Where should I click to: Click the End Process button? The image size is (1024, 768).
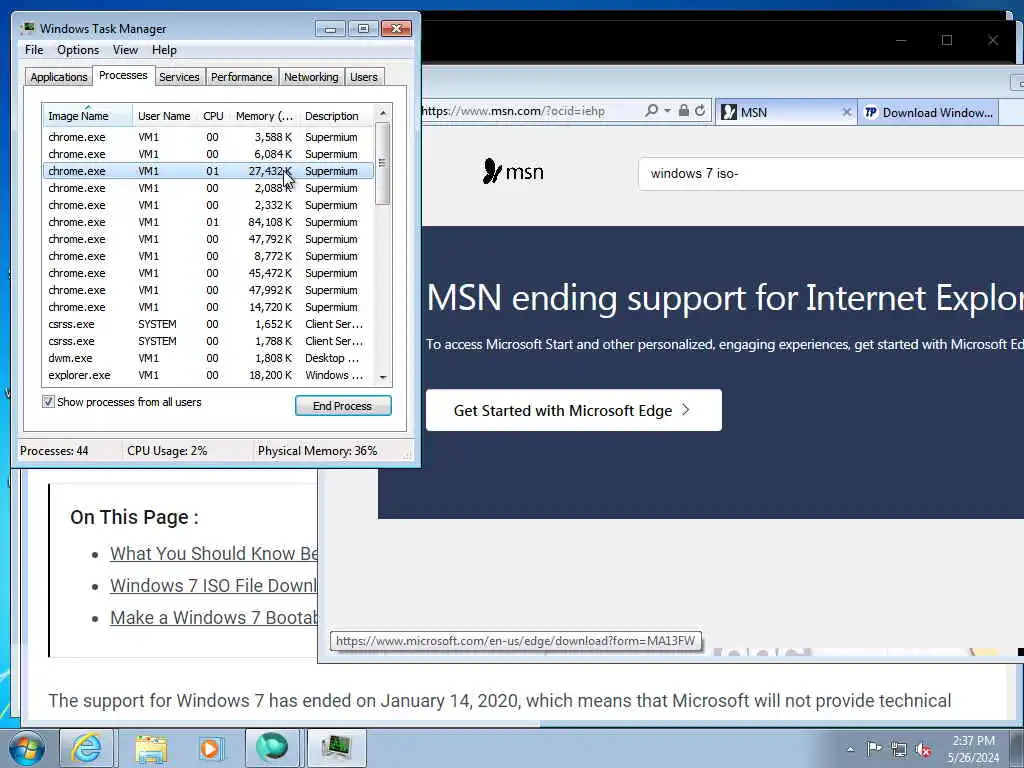343,406
